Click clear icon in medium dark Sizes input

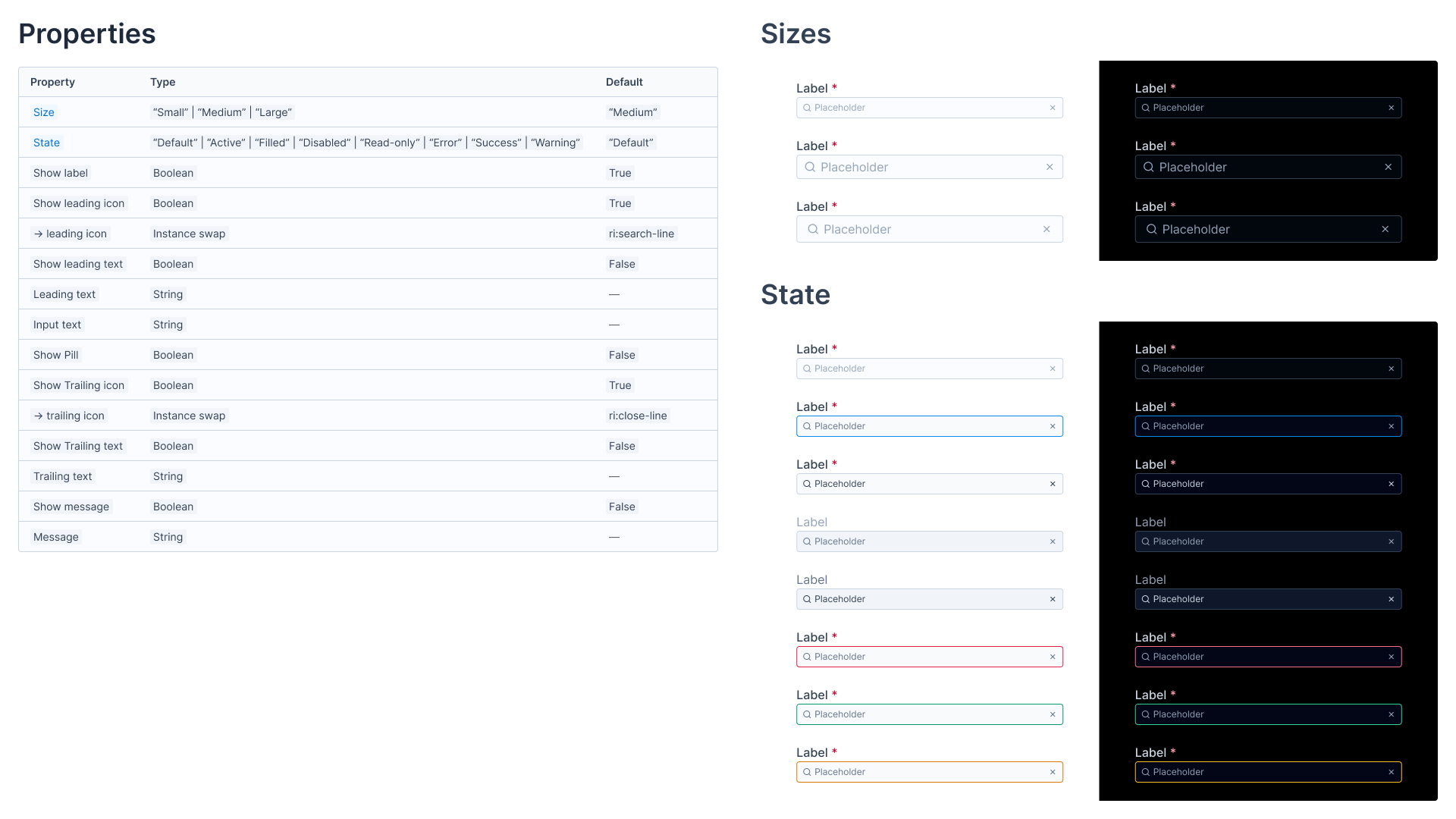tap(1389, 167)
